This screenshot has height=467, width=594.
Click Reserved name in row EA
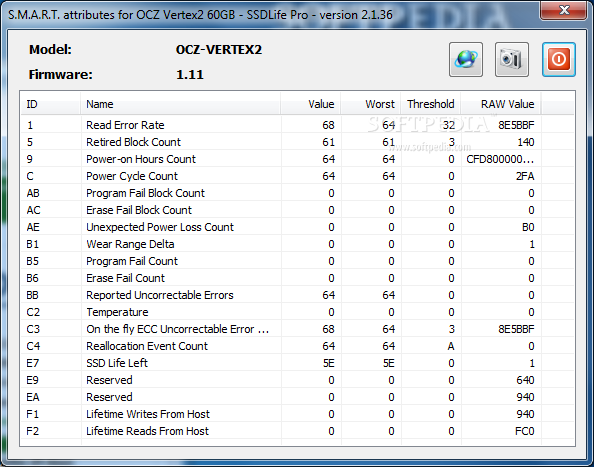click(109, 397)
